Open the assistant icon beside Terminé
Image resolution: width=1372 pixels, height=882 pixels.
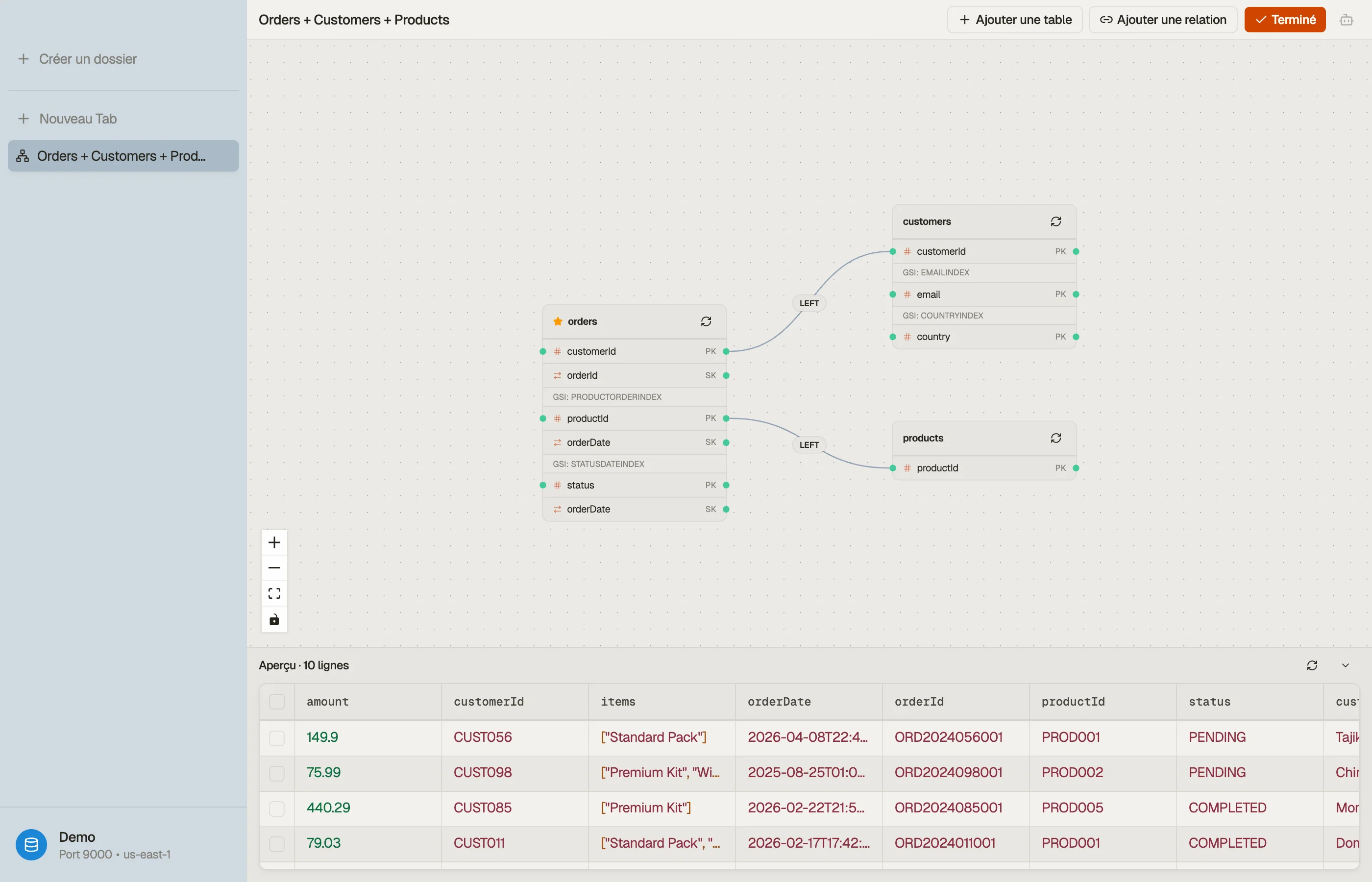[x=1346, y=20]
